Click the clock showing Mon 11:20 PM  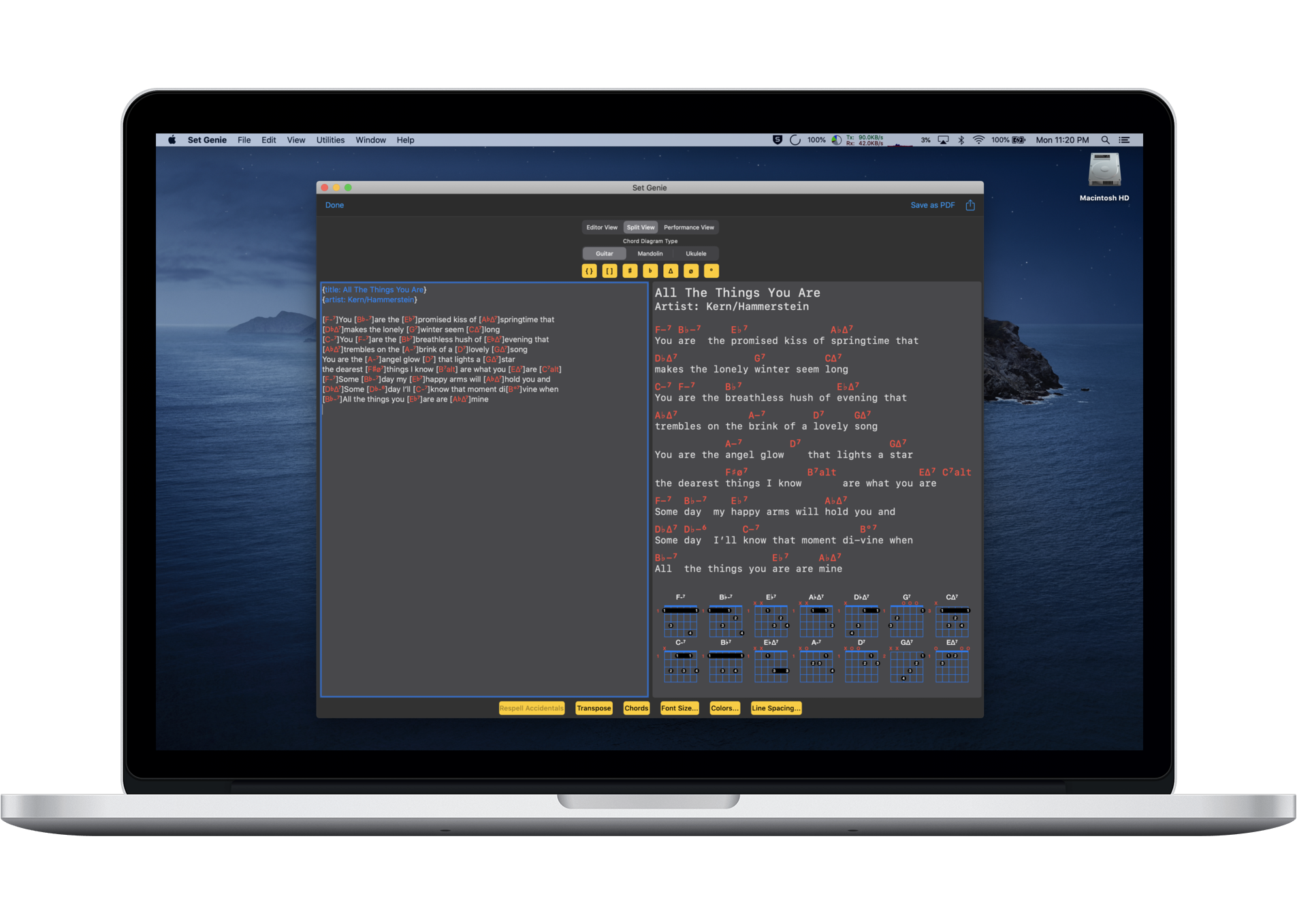[x=1062, y=140]
